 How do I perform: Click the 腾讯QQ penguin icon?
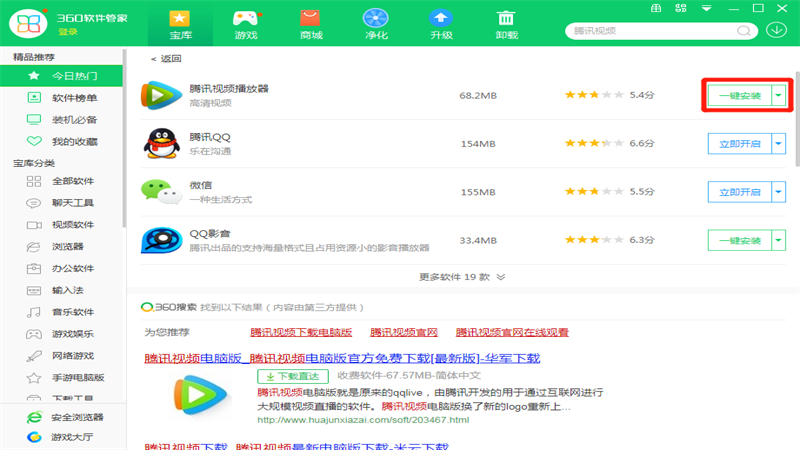point(161,143)
